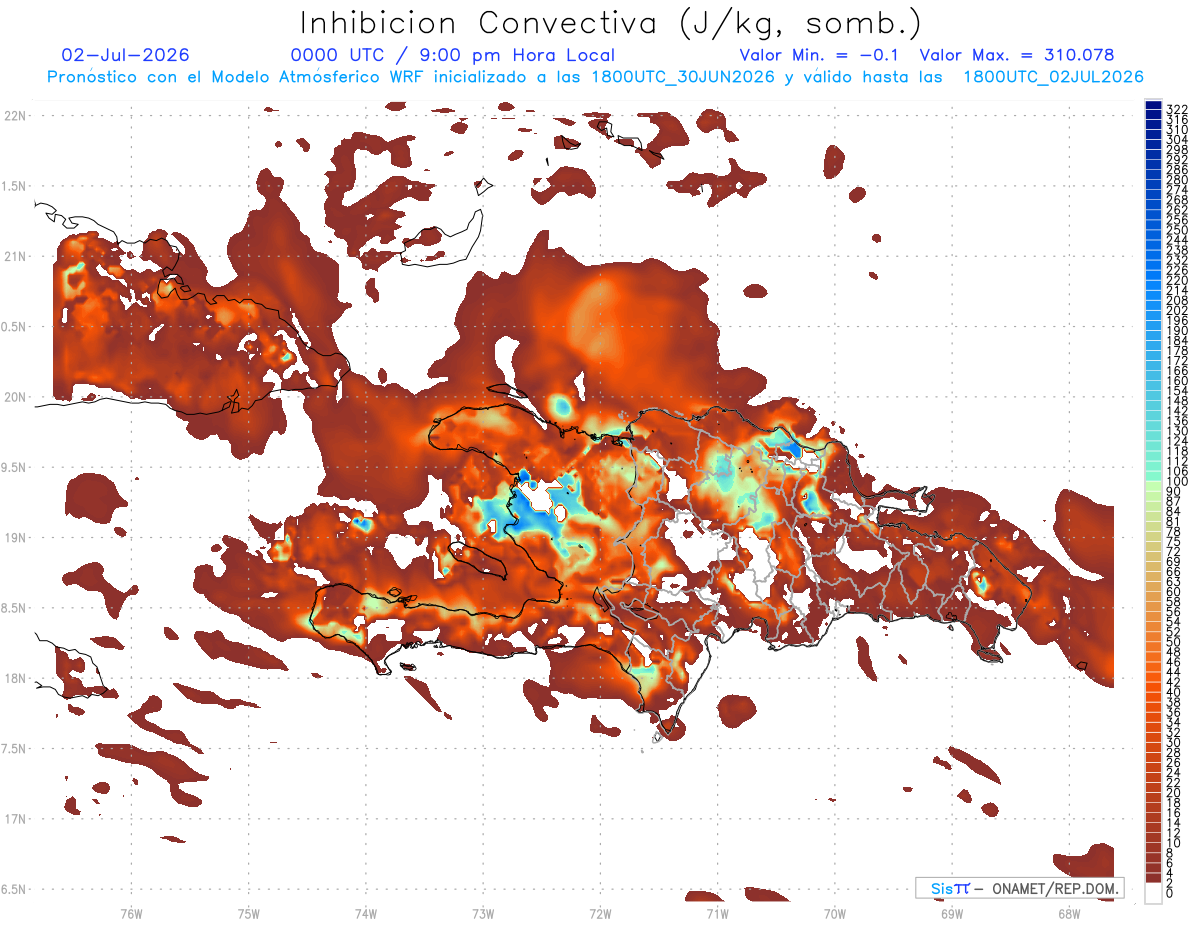Click the darkest navy swatch atop the color scale
This screenshot has height=927, width=1200.
point(1153,105)
